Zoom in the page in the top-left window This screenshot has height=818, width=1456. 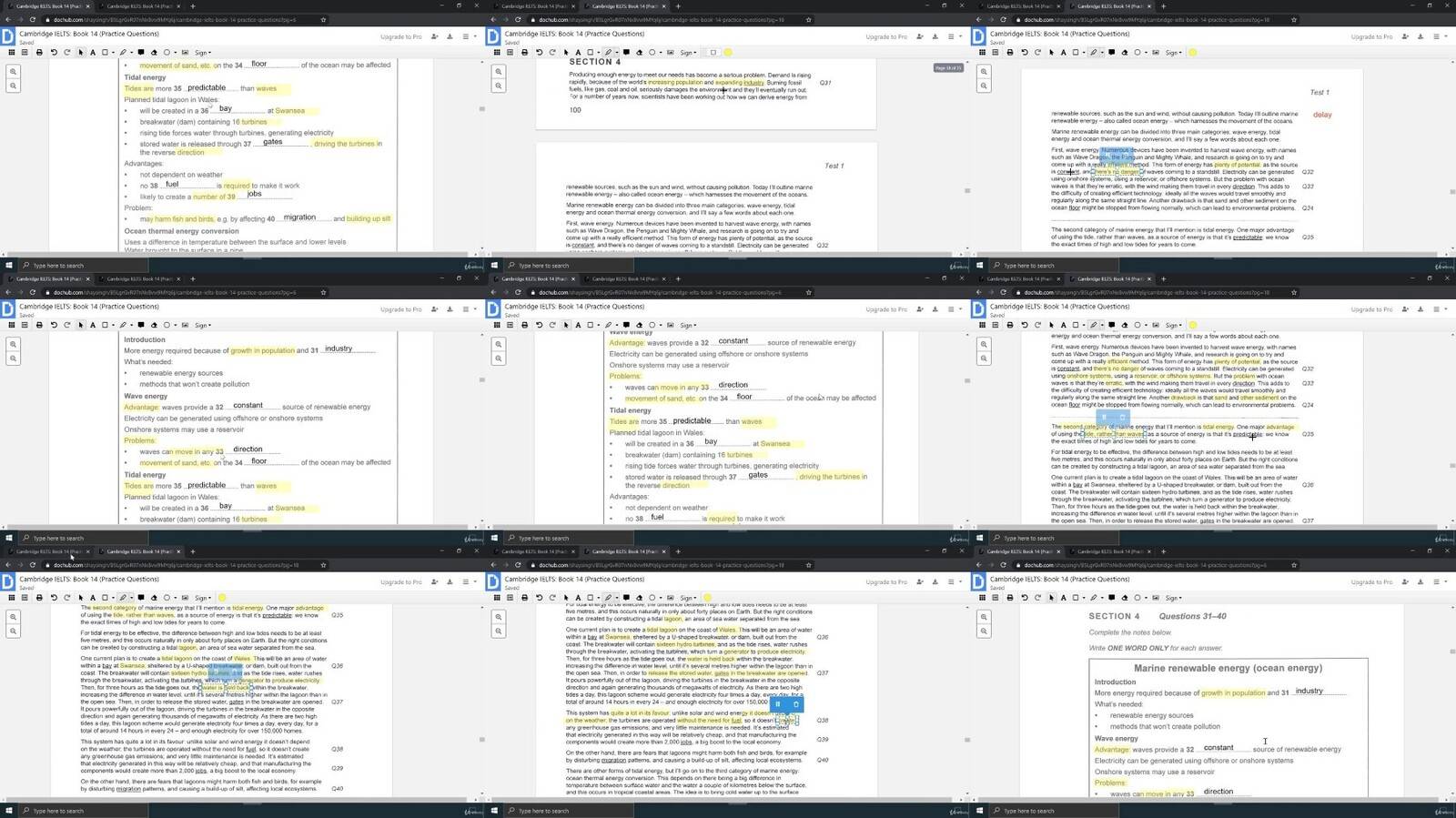click(13, 71)
